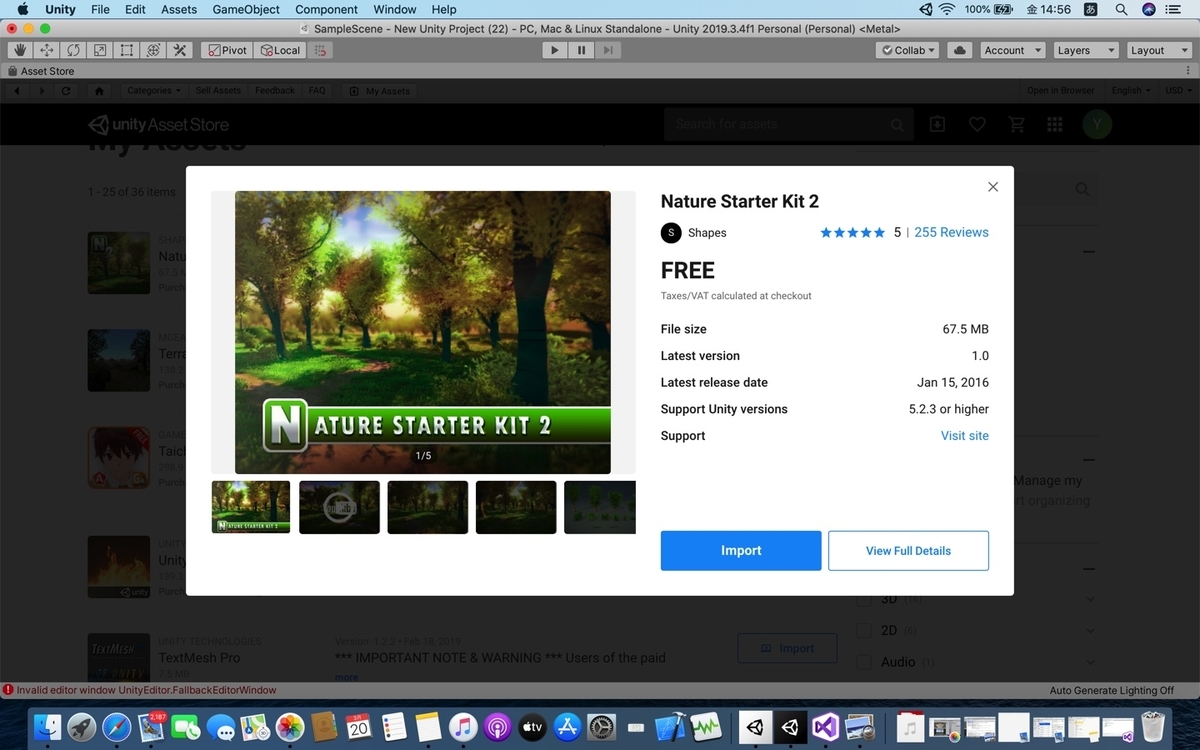Click the blue Import button
The width and height of the screenshot is (1200, 750).
[741, 551]
